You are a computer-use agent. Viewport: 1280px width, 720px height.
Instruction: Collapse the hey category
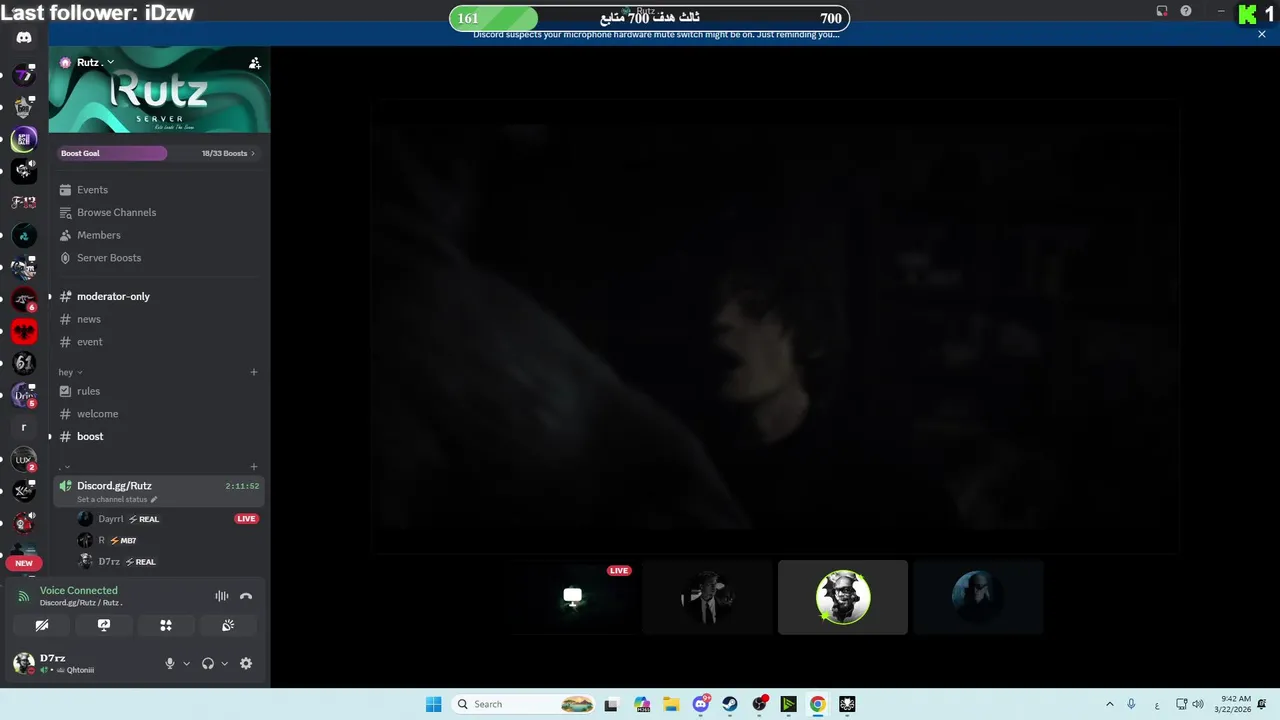tap(70, 372)
